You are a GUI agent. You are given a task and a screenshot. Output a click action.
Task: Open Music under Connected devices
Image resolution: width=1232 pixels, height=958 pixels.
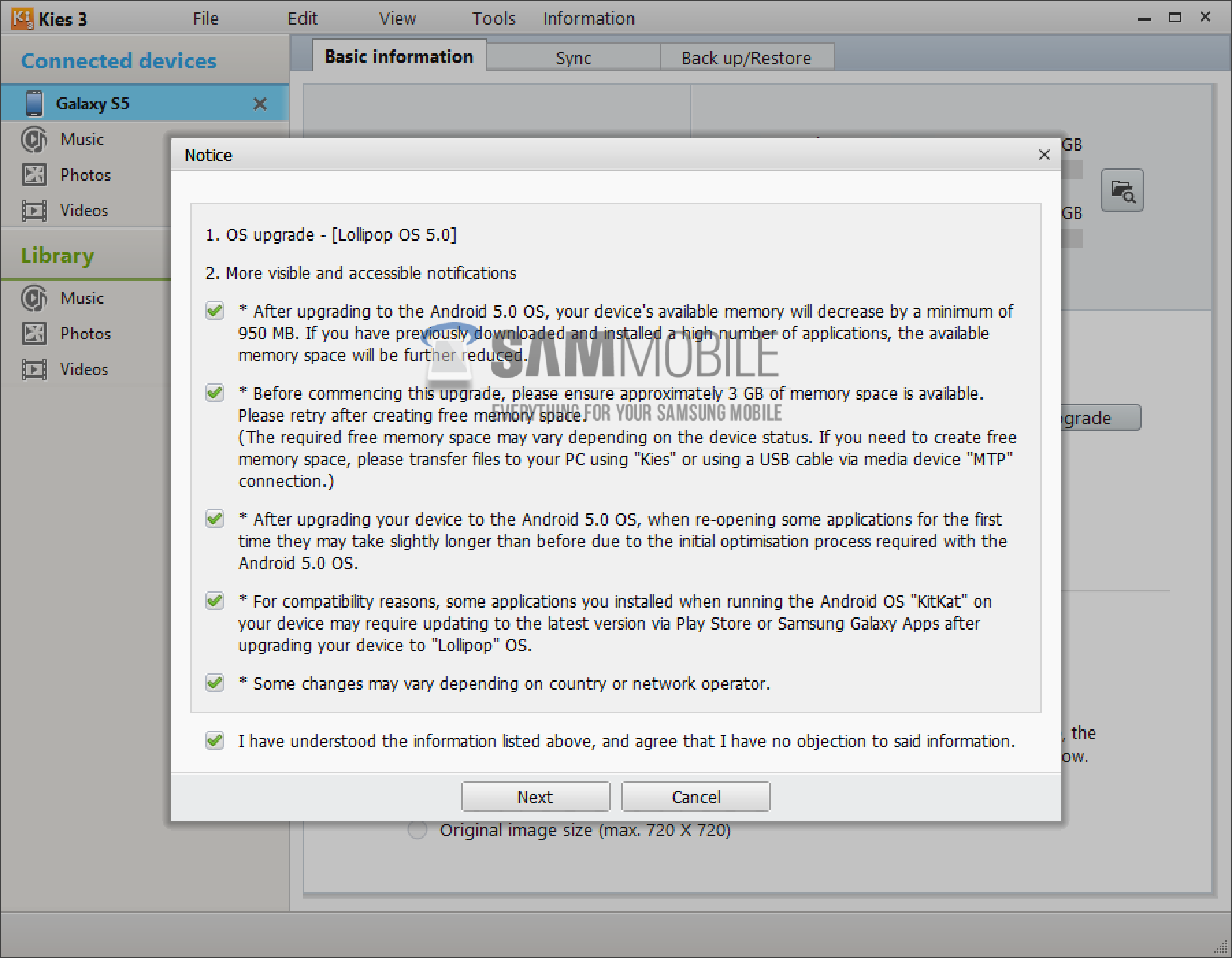click(x=34, y=140)
